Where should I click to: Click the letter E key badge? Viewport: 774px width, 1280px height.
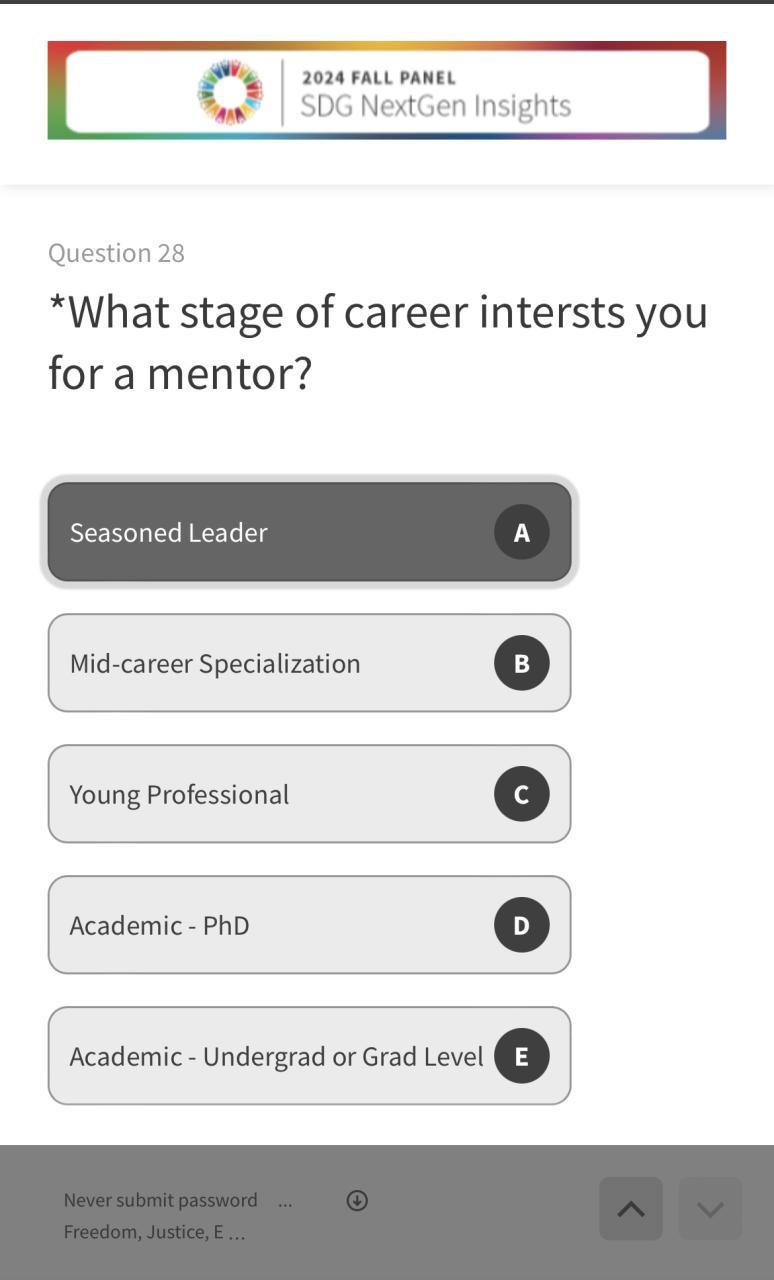pyautogui.click(x=521, y=1056)
